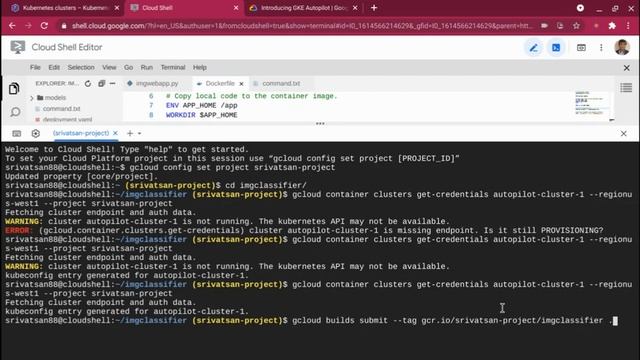Click ENV APP_HOME /app code line
This screenshot has height=360, width=640.
(x=201, y=105)
